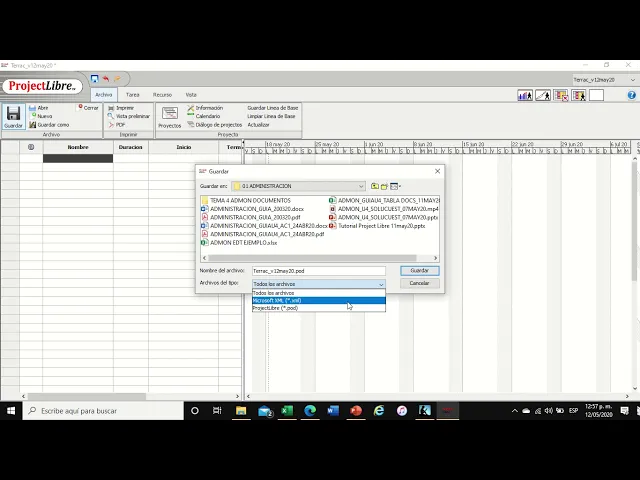
Task: Click the quick-access redo arrow
Action: coord(118,78)
